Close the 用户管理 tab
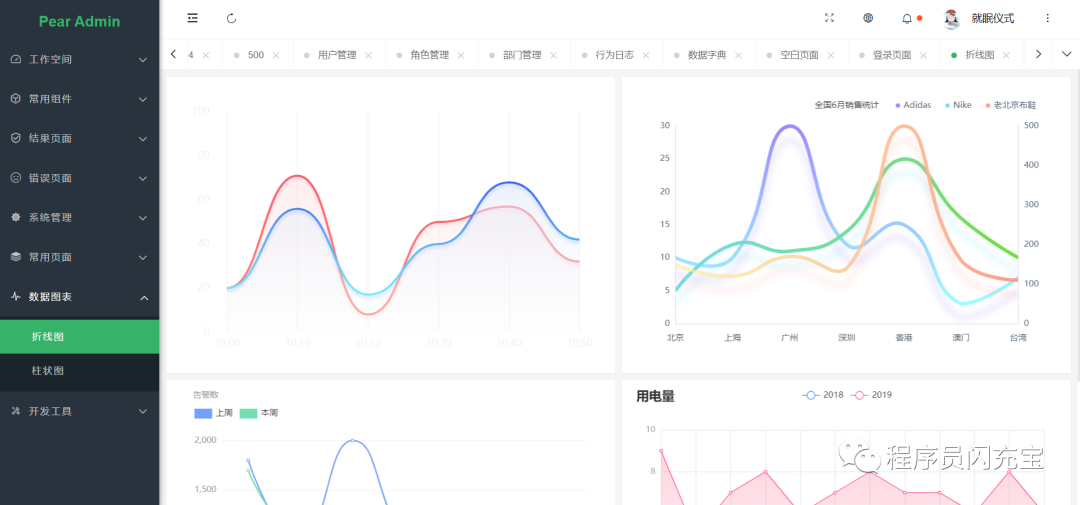The image size is (1080, 505). pos(368,55)
